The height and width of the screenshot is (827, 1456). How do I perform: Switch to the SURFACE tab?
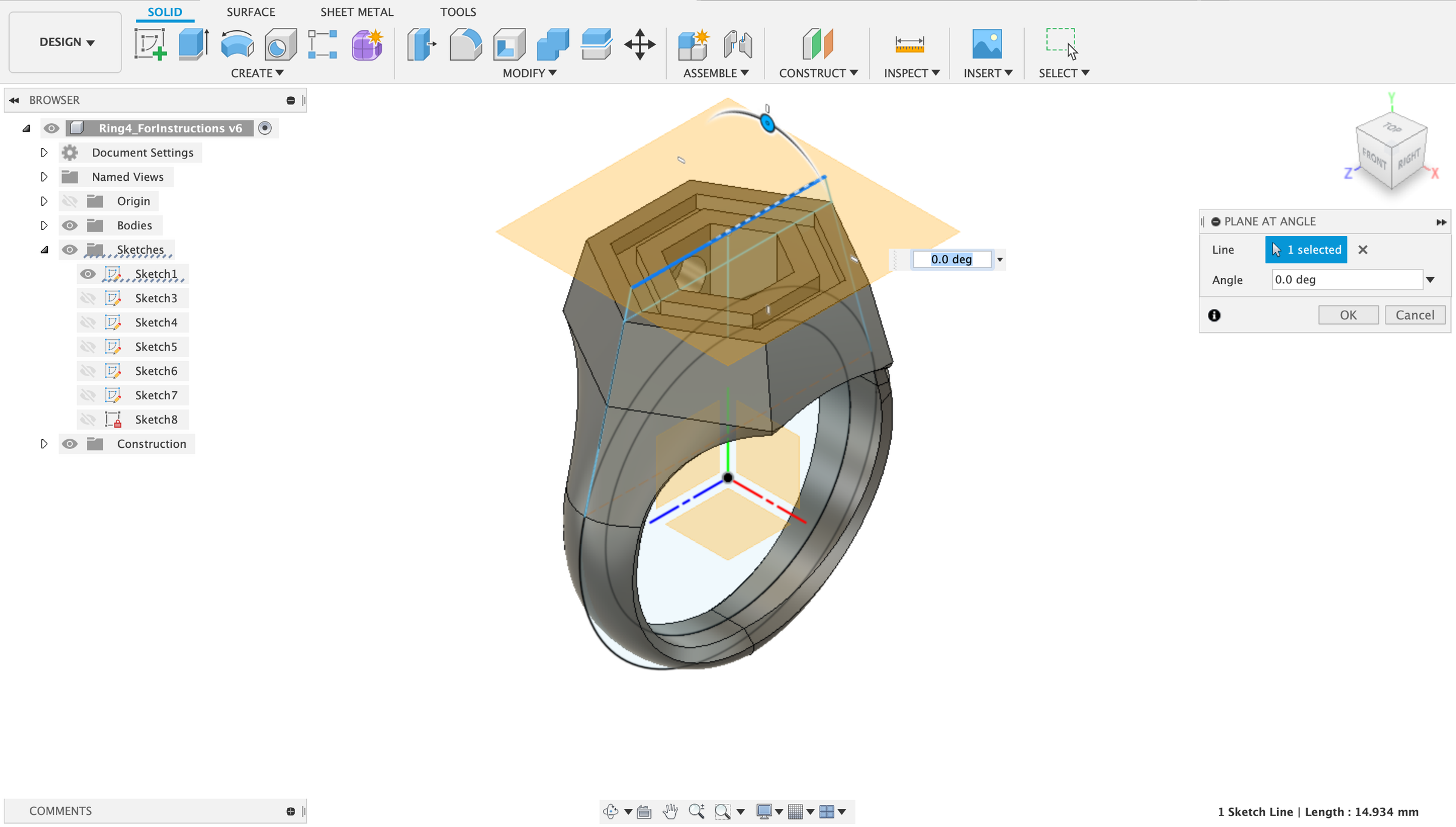[251, 12]
